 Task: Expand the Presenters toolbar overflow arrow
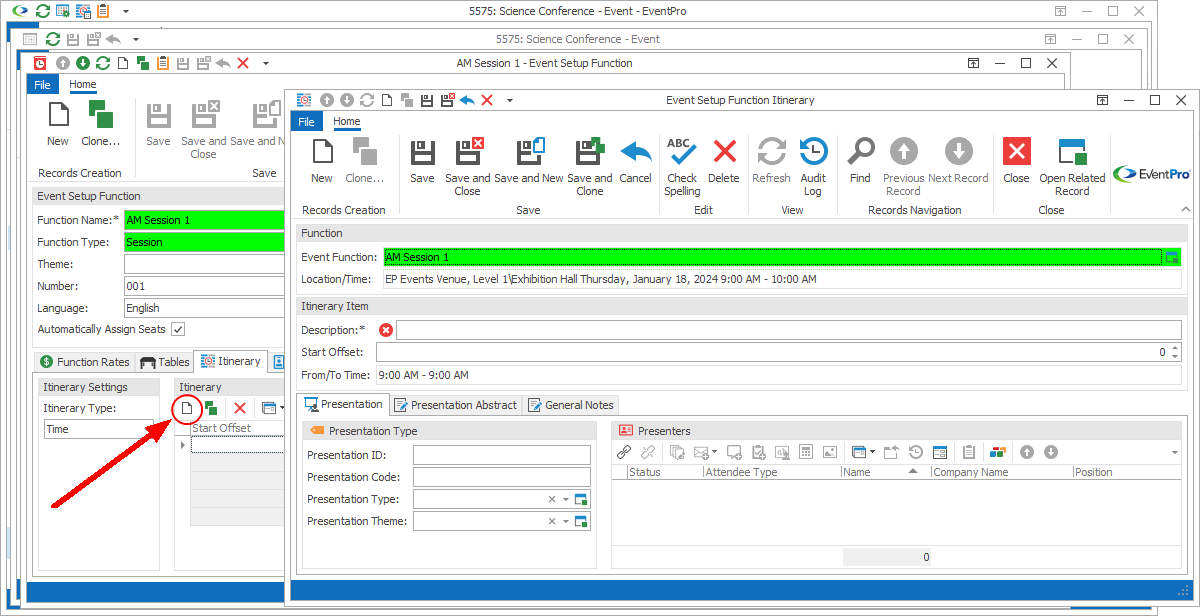point(1174,452)
